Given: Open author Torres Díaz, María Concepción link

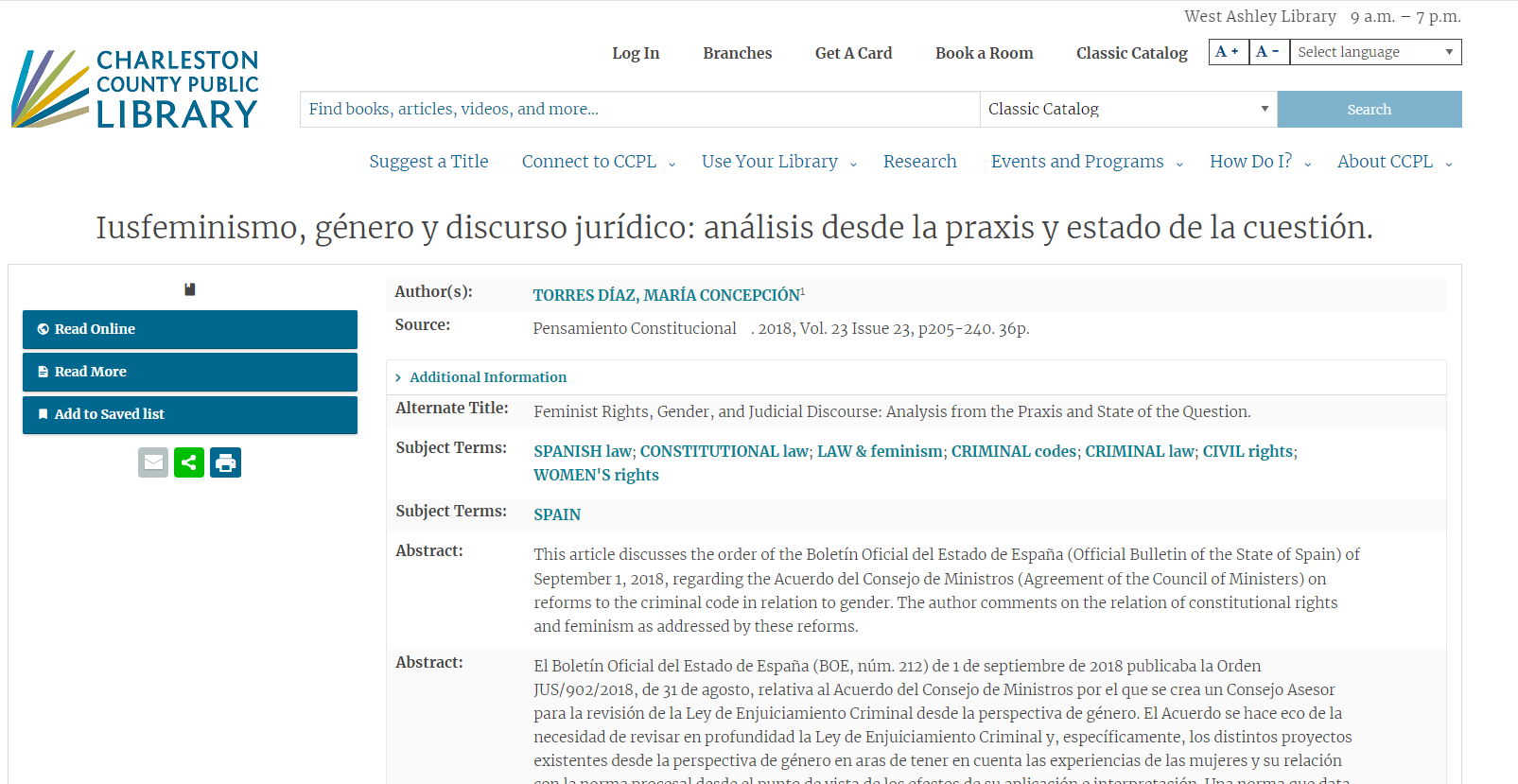Looking at the screenshot, I should coord(666,295).
